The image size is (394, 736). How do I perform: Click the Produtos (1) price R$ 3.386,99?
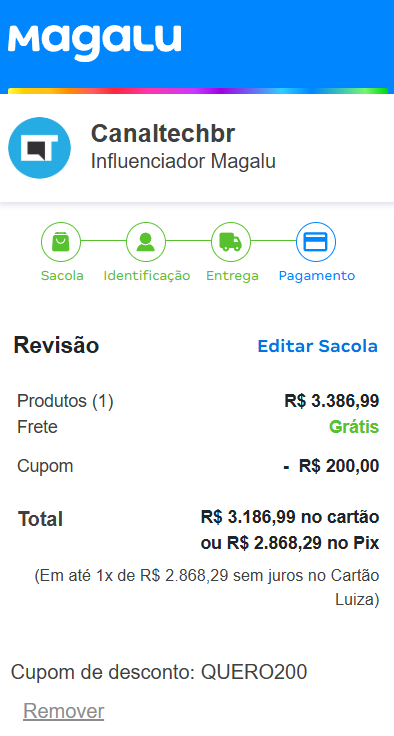pos(332,401)
